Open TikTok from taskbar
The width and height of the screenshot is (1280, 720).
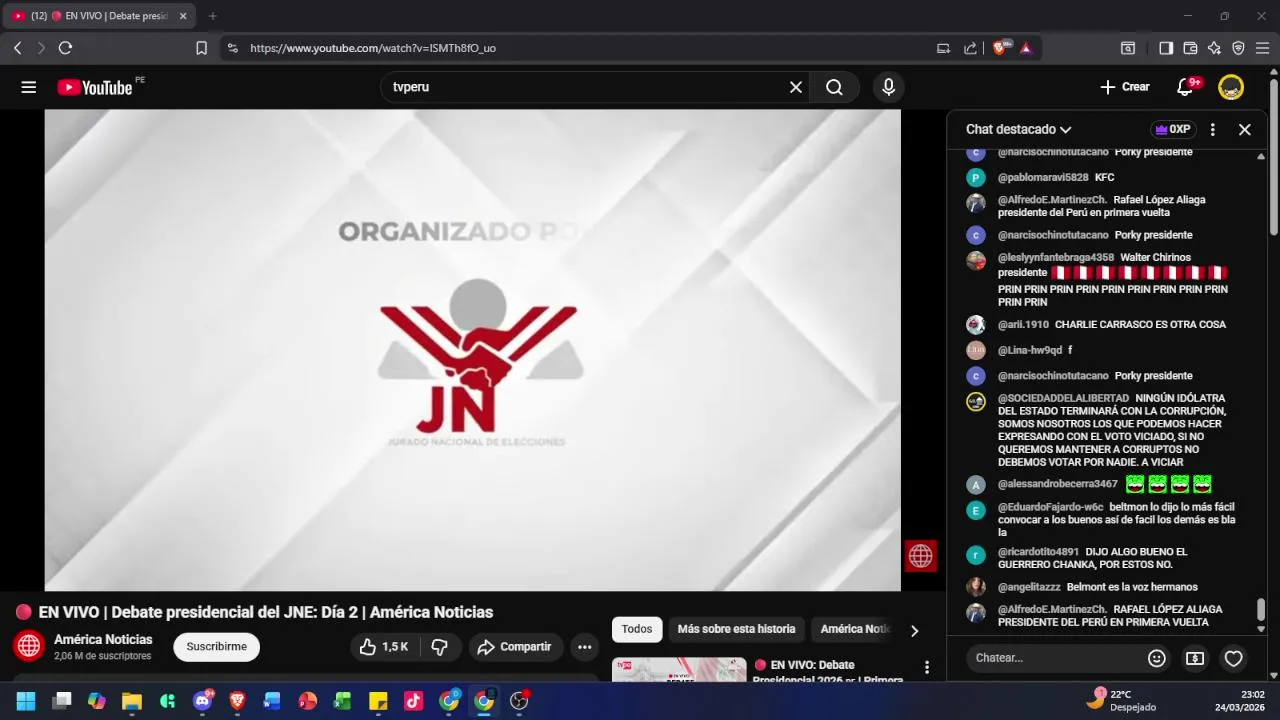pyautogui.click(x=413, y=701)
